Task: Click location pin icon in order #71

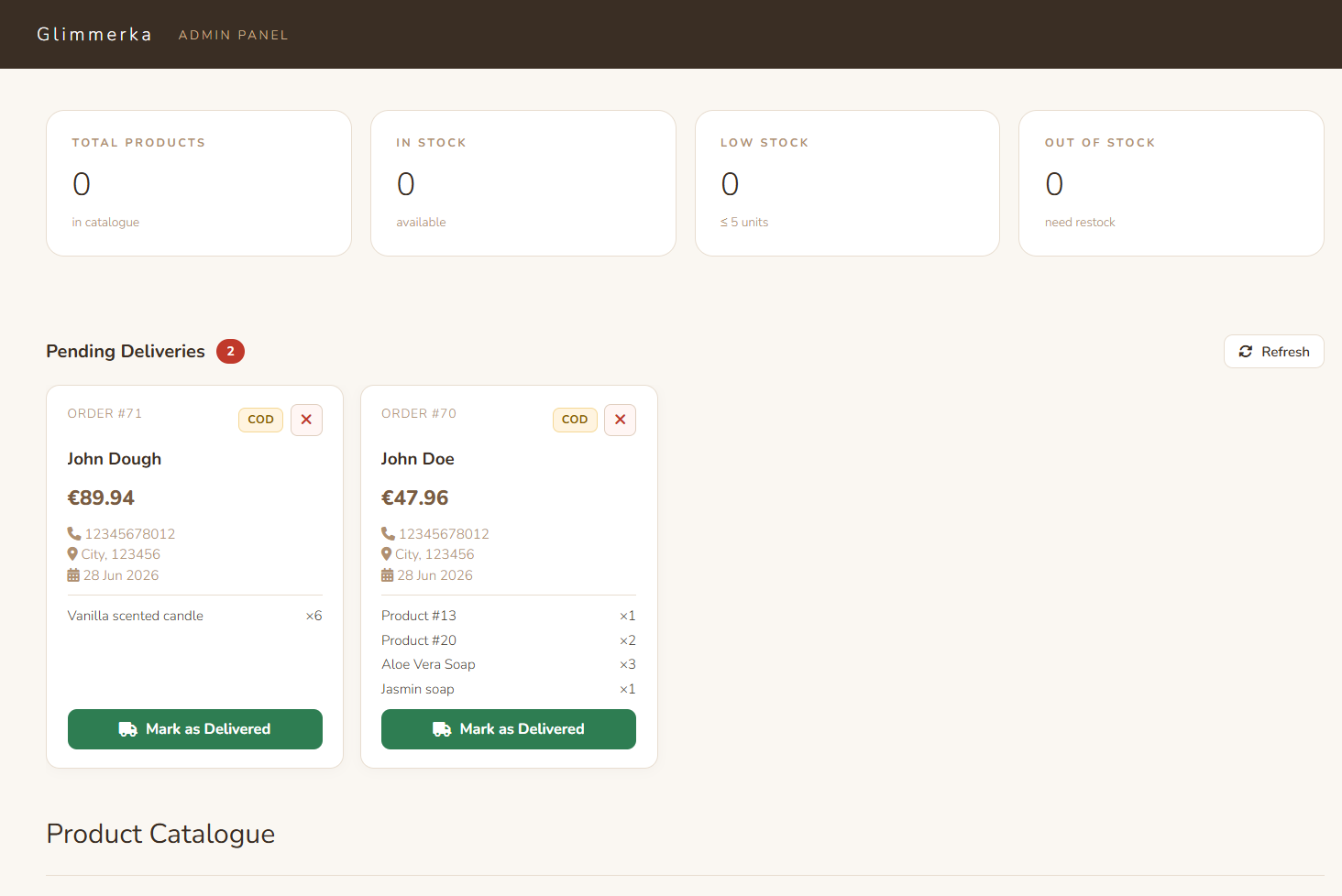Action: click(x=72, y=554)
